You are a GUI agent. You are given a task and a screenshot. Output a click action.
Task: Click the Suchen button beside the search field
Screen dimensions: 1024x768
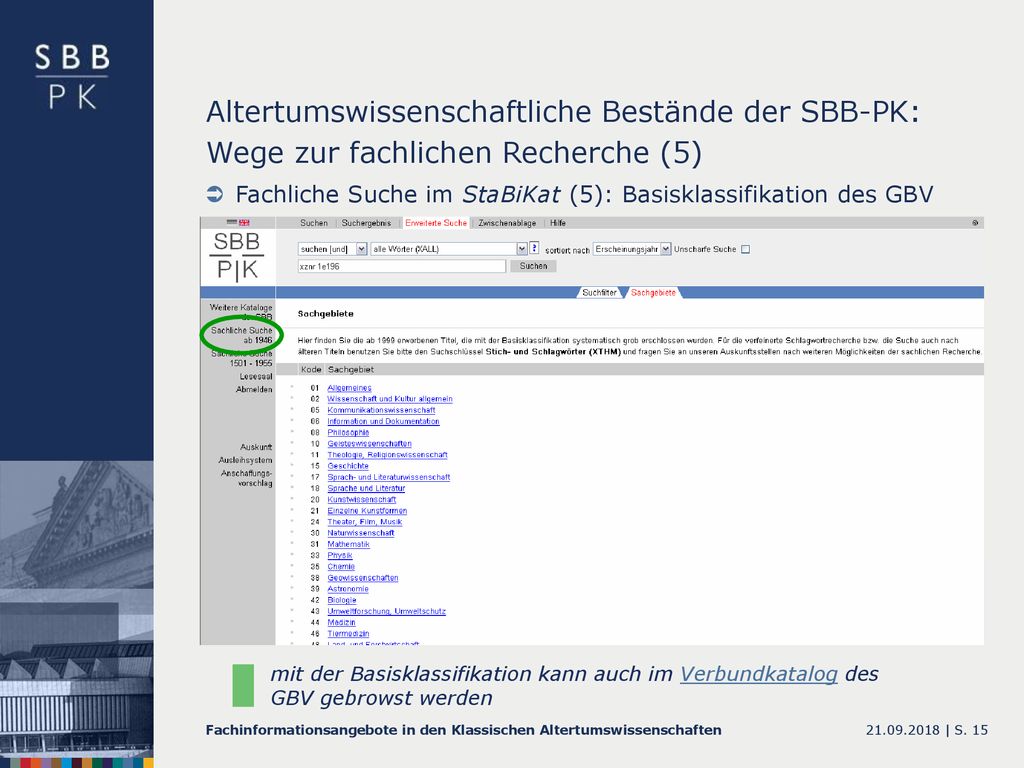click(534, 266)
